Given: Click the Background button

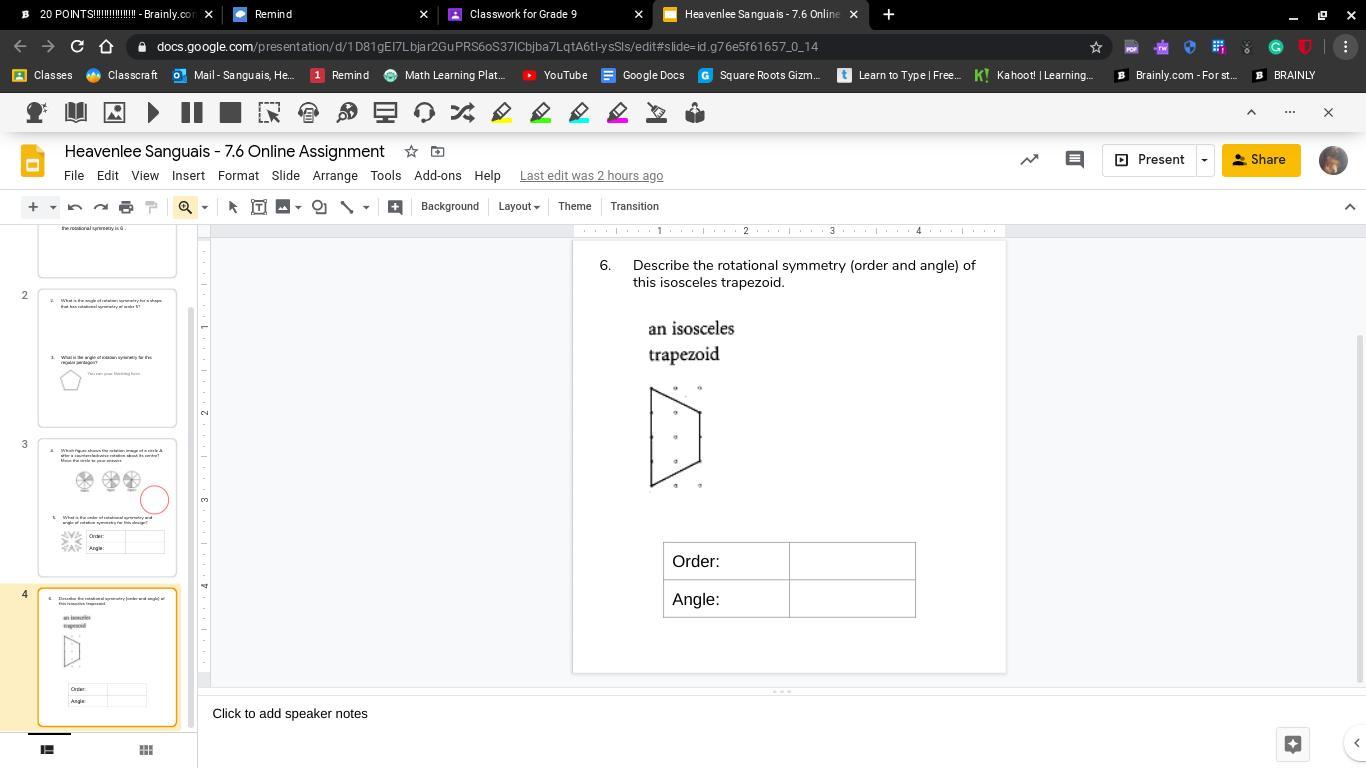Looking at the screenshot, I should [x=450, y=207].
